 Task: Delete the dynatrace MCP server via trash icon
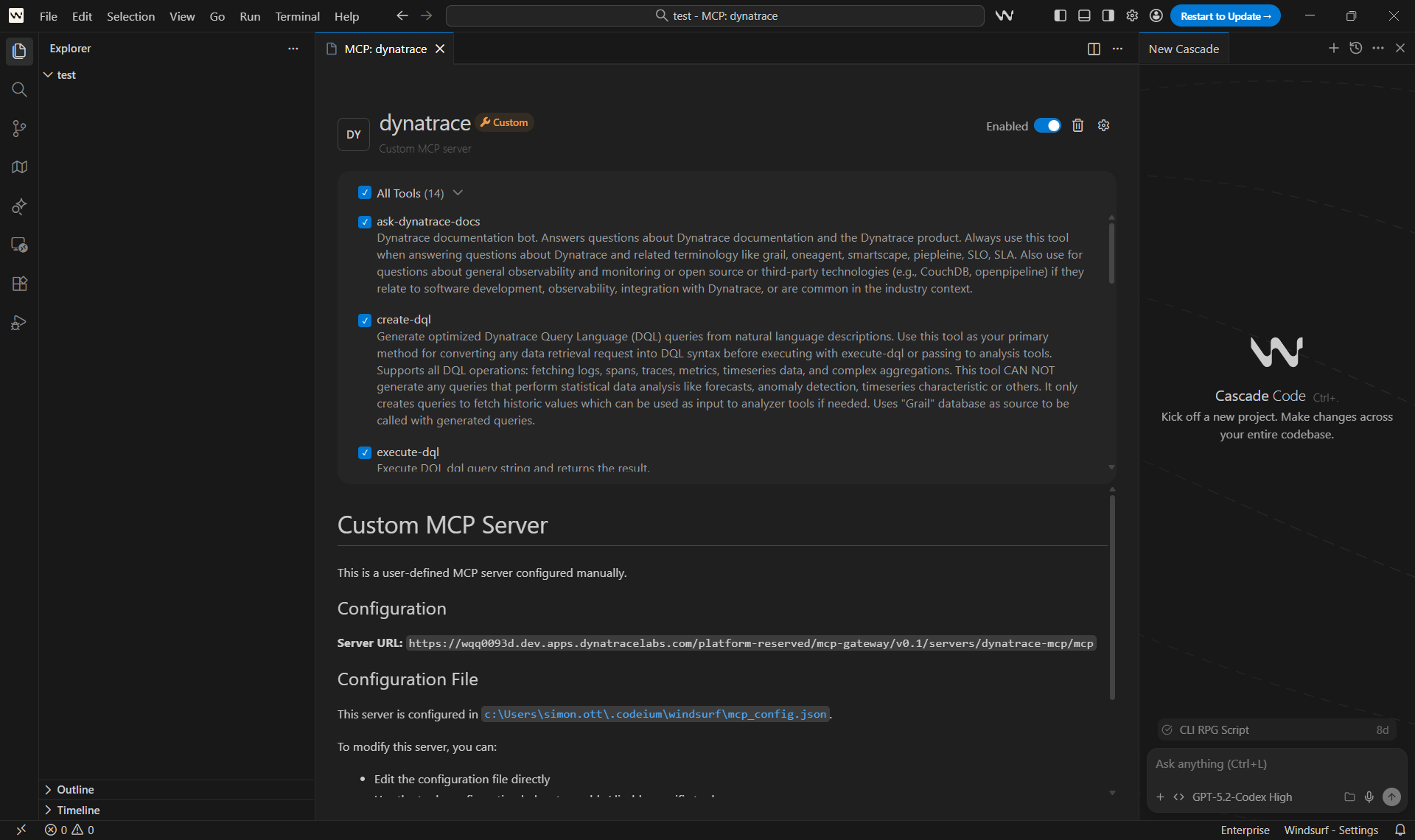tap(1077, 125)
